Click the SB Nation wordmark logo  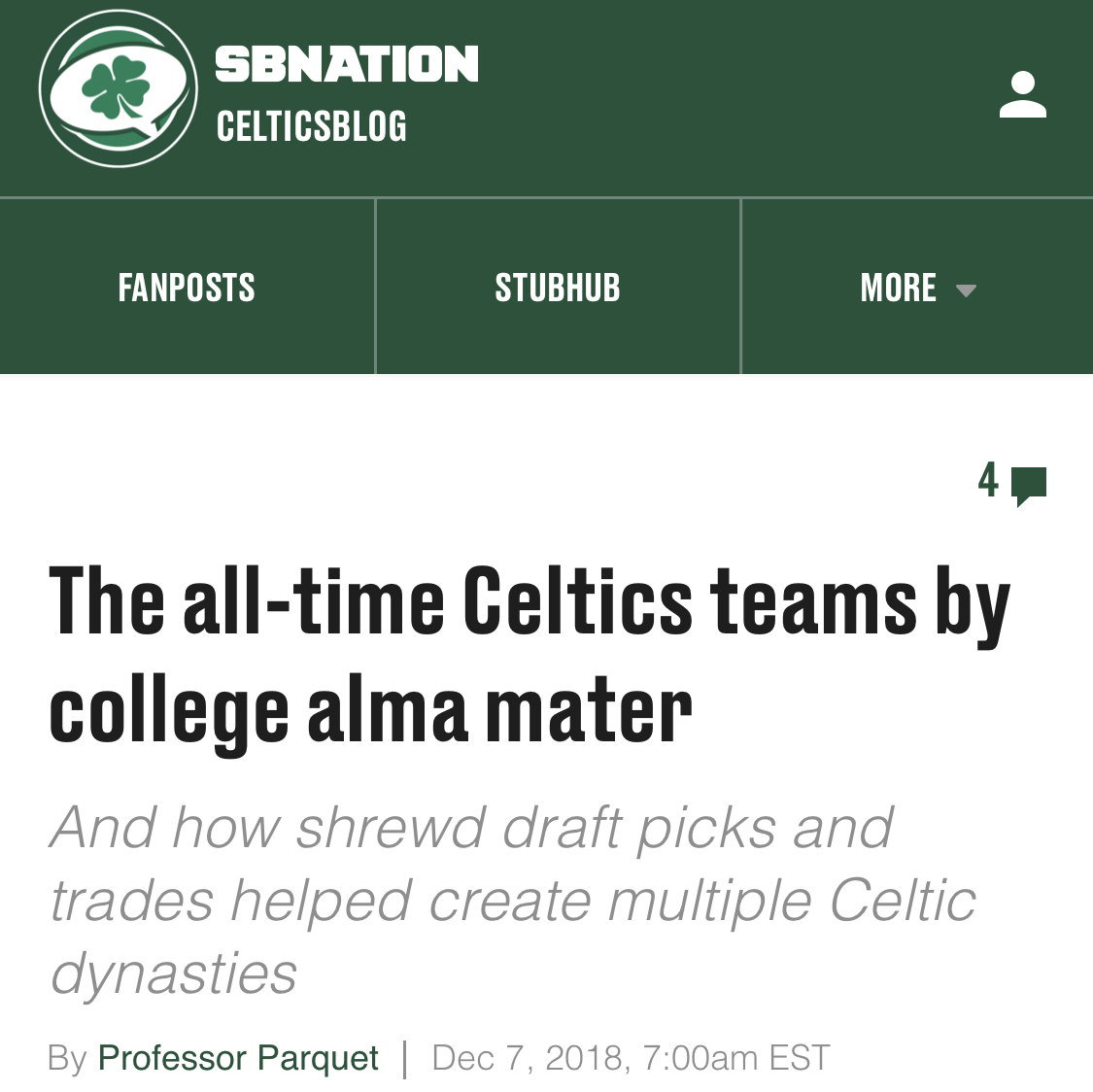click(346, 64)
